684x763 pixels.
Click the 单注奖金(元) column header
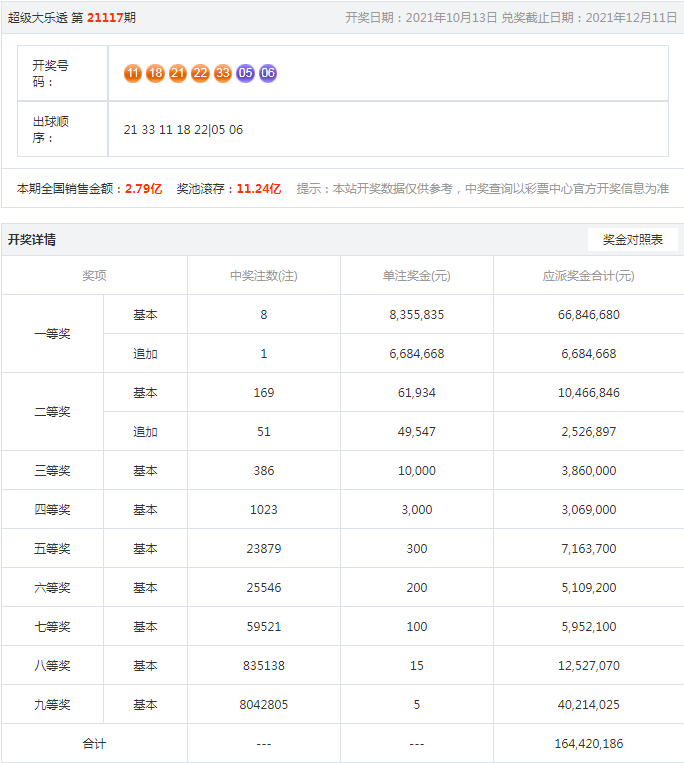click(416, 276)
